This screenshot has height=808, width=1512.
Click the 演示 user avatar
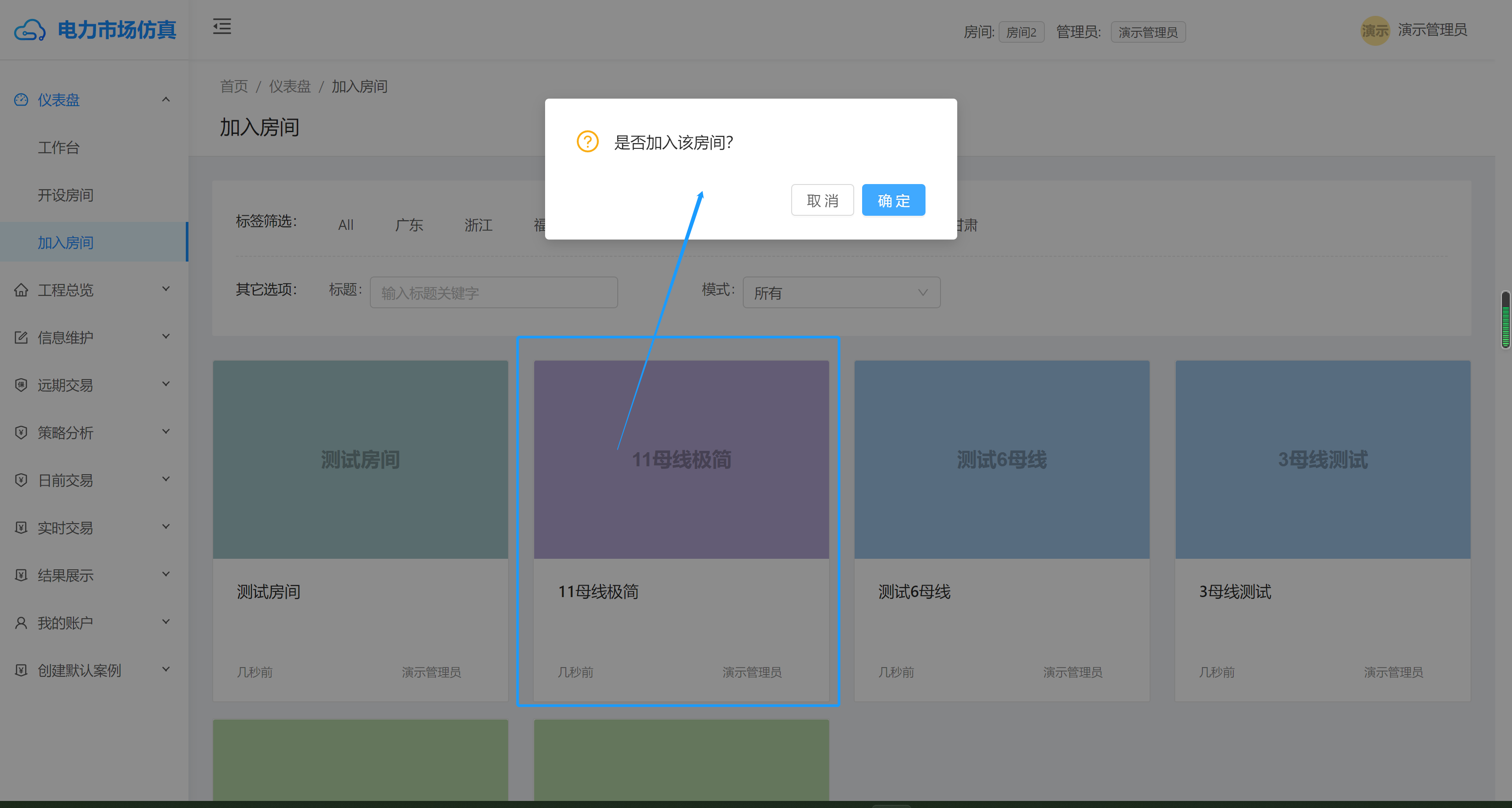point(1375,30)
